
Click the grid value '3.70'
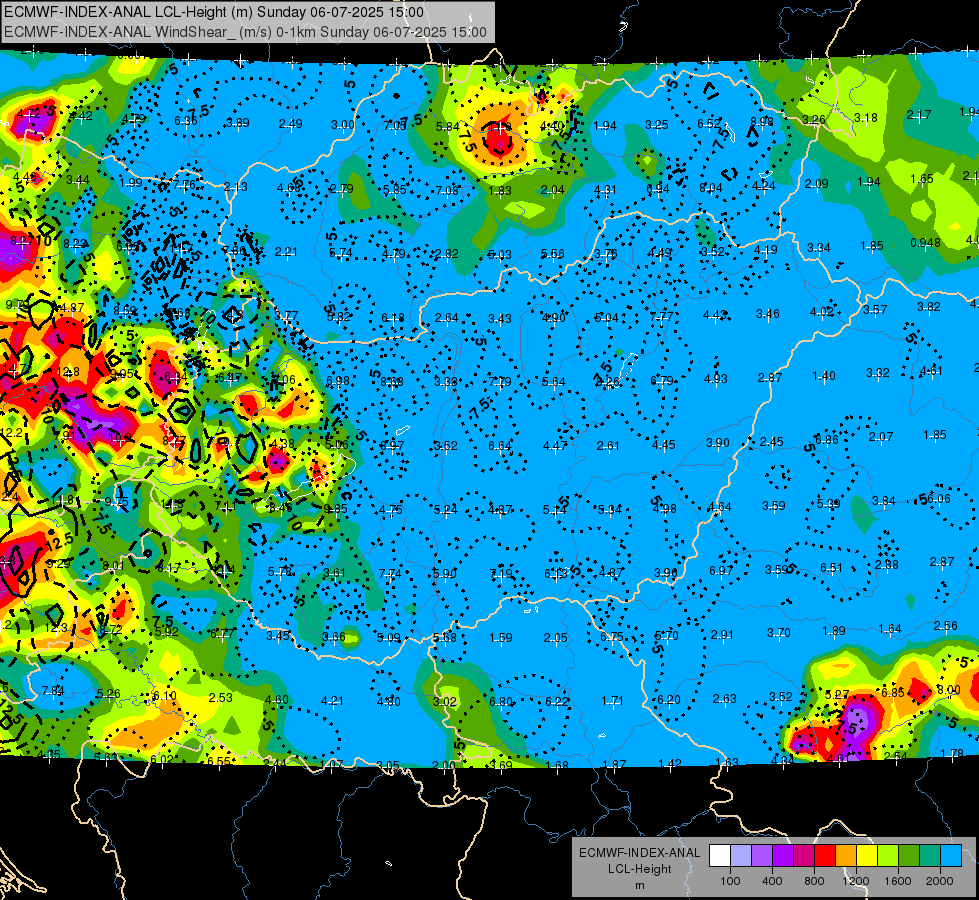[x=779, y=632]
